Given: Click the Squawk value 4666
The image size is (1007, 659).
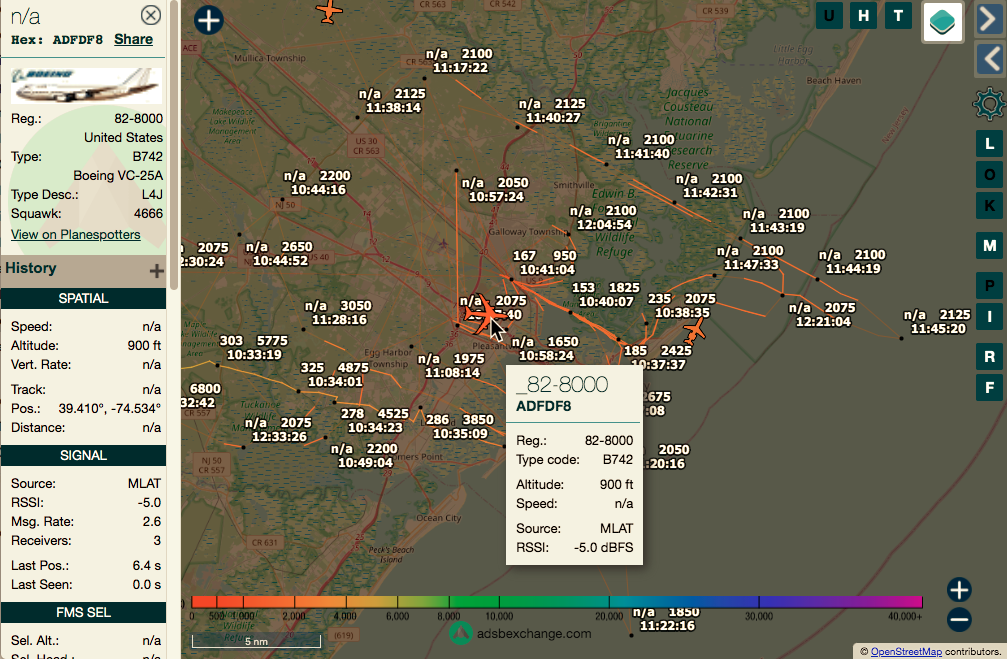Looking at the screenshot, I should click(148, 214).
